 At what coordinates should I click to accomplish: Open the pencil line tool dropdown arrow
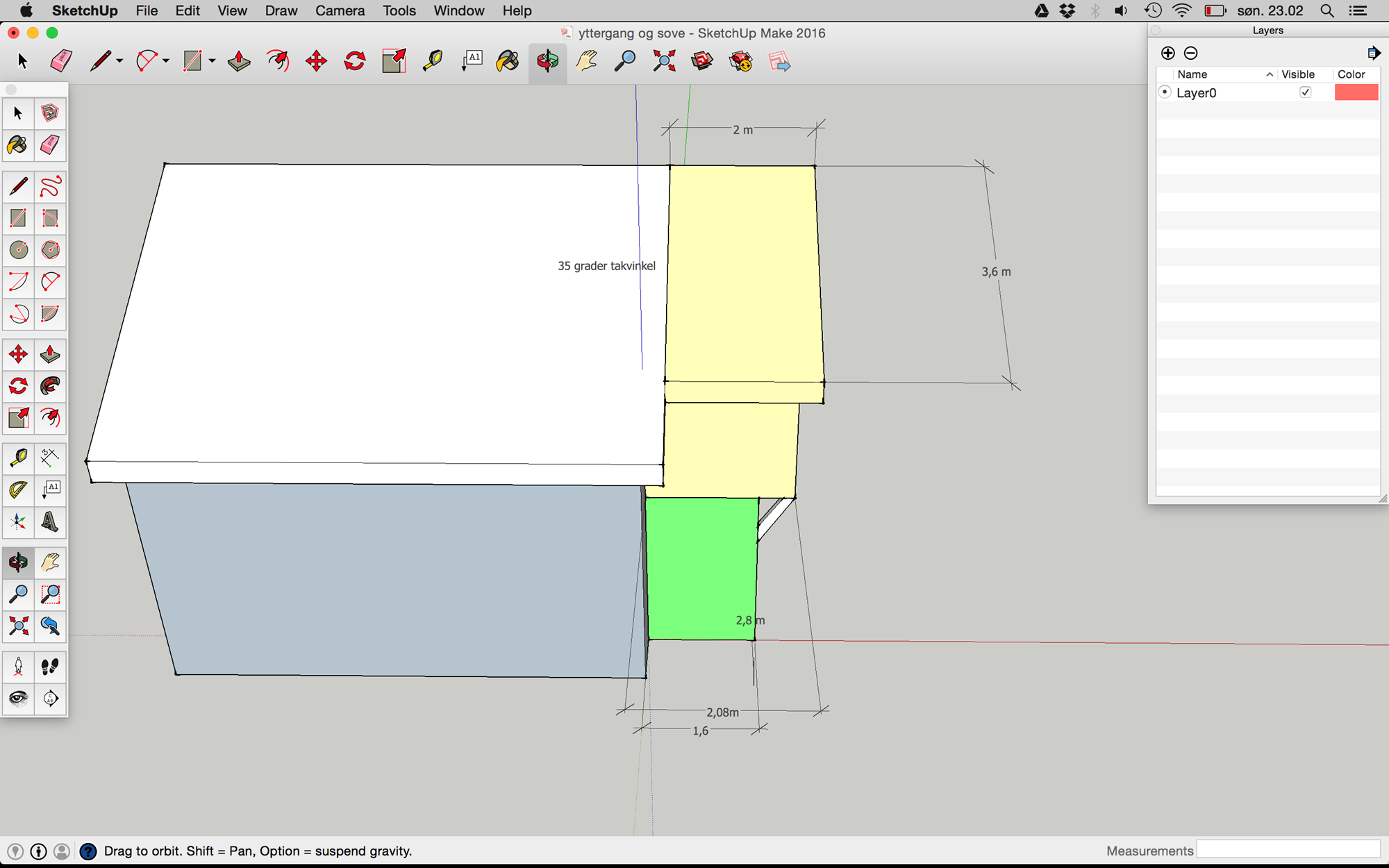coord(119,61)
